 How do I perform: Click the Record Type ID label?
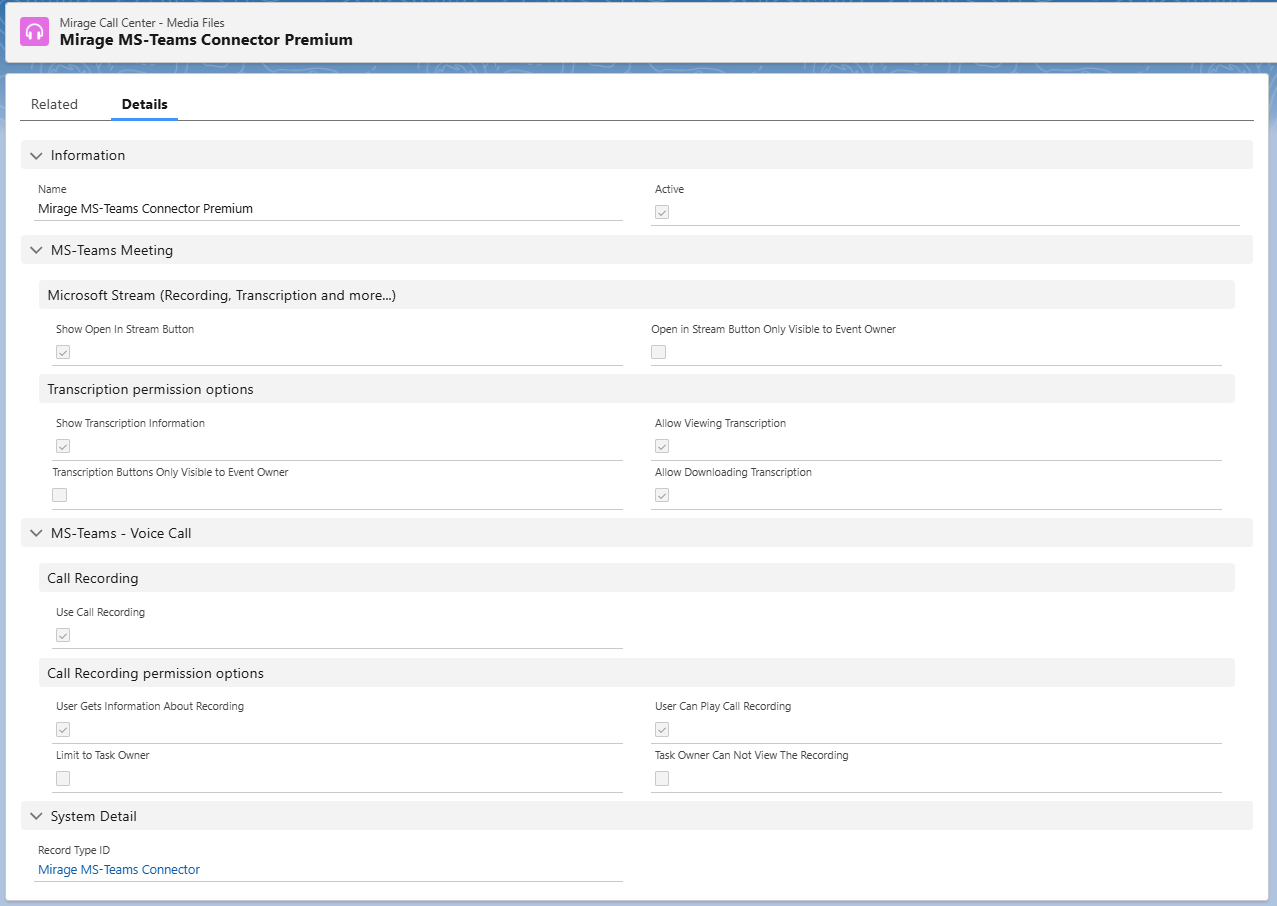pyautogui.click(x=74, y=850)
